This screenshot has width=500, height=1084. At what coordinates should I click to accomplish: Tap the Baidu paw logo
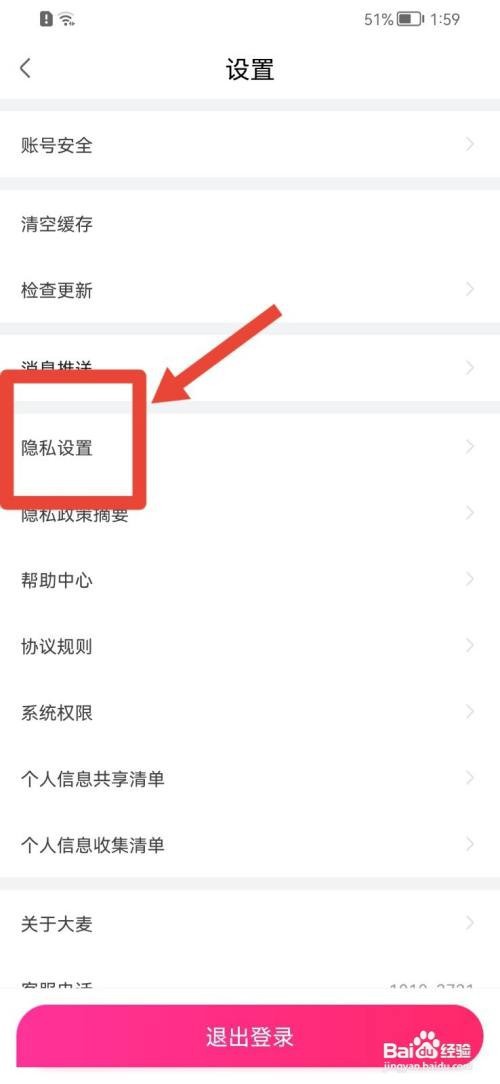[x=427, y=1044]
